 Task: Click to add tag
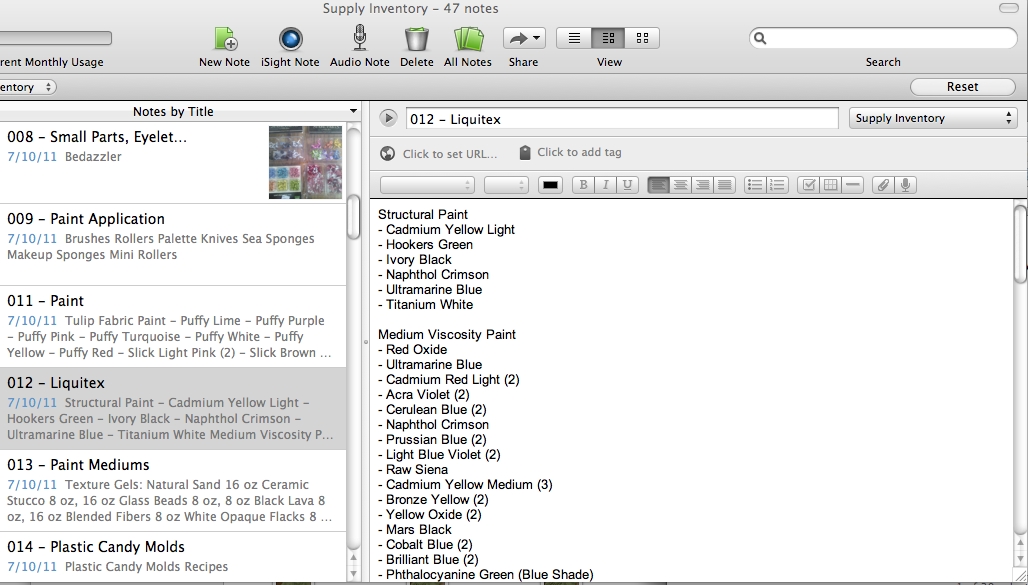click(580, 152)
